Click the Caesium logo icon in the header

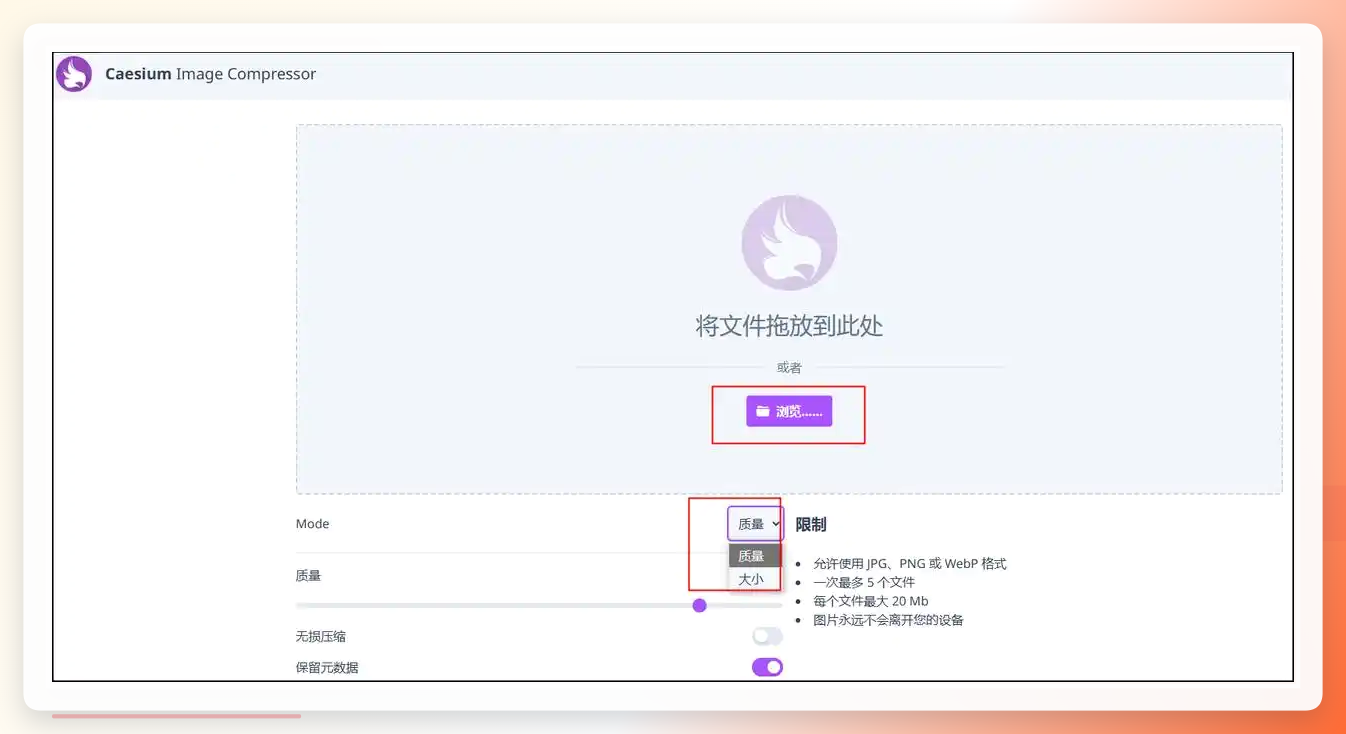tap(74, 74)
